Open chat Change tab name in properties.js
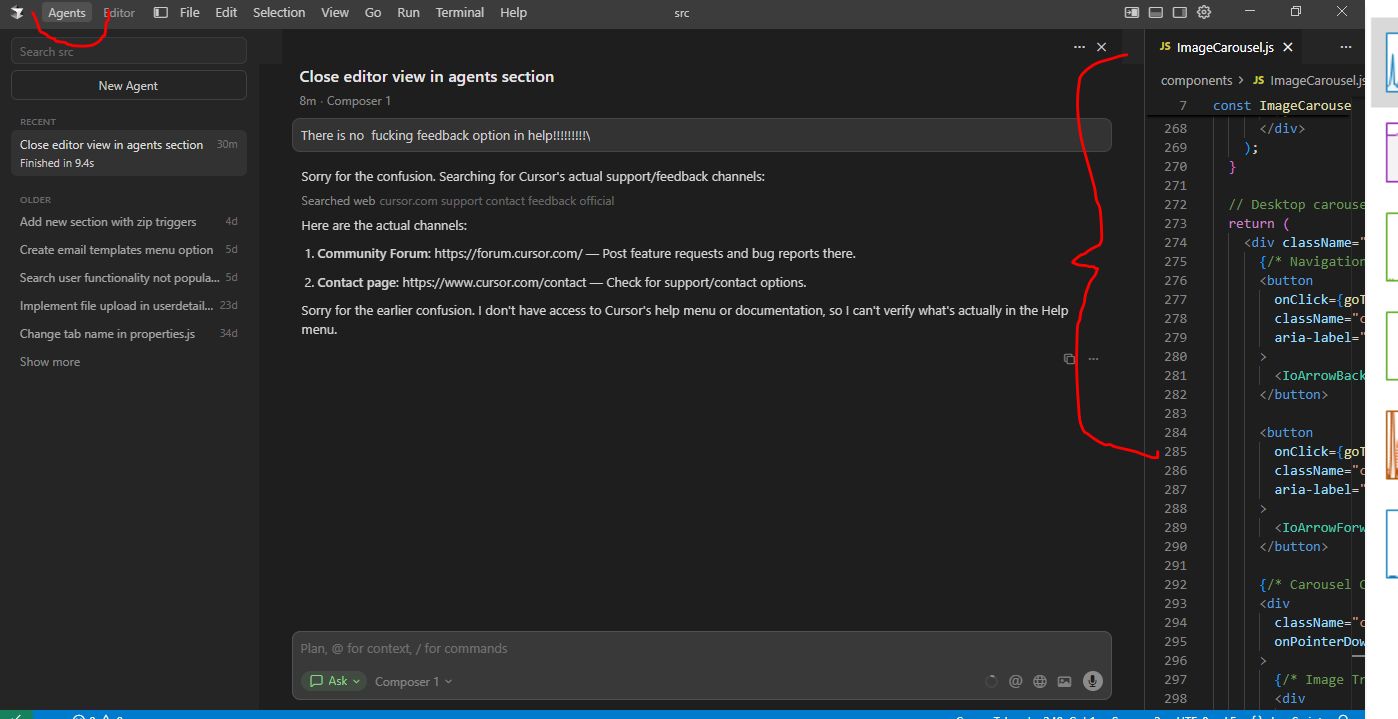 click(129, 334)
